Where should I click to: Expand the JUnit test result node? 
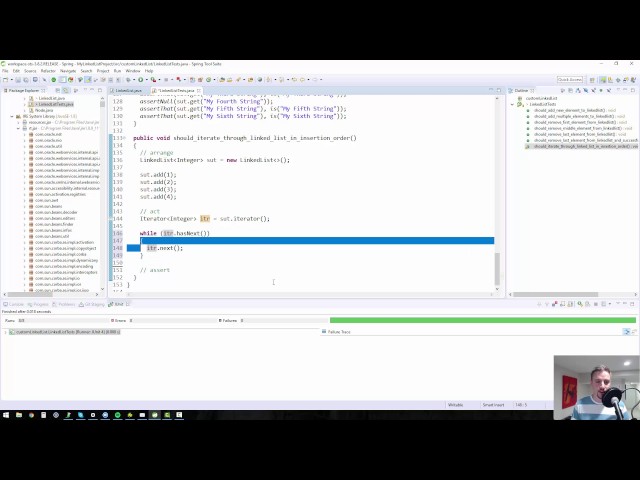5,332
